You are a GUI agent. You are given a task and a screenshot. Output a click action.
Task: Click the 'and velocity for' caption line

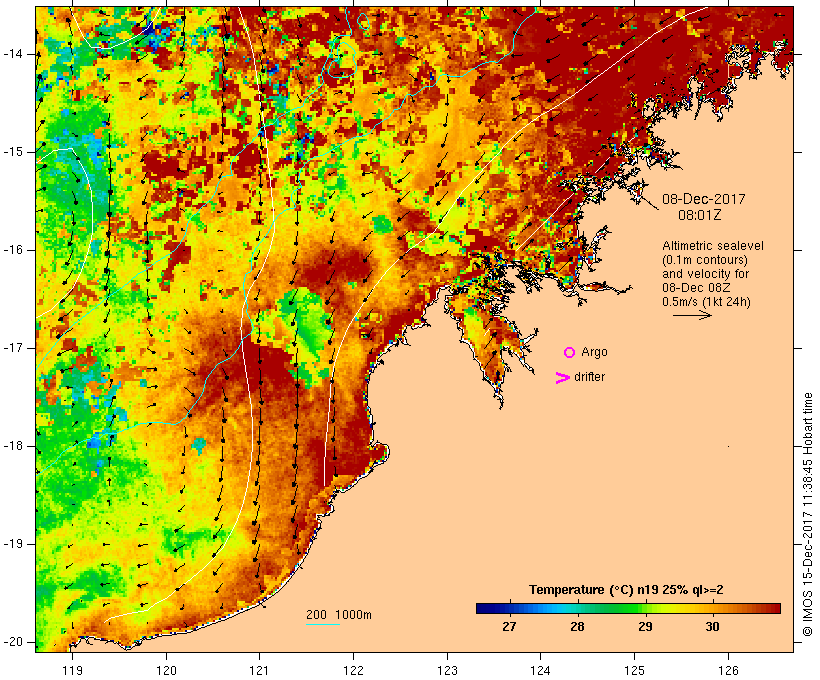click(705, 274)
